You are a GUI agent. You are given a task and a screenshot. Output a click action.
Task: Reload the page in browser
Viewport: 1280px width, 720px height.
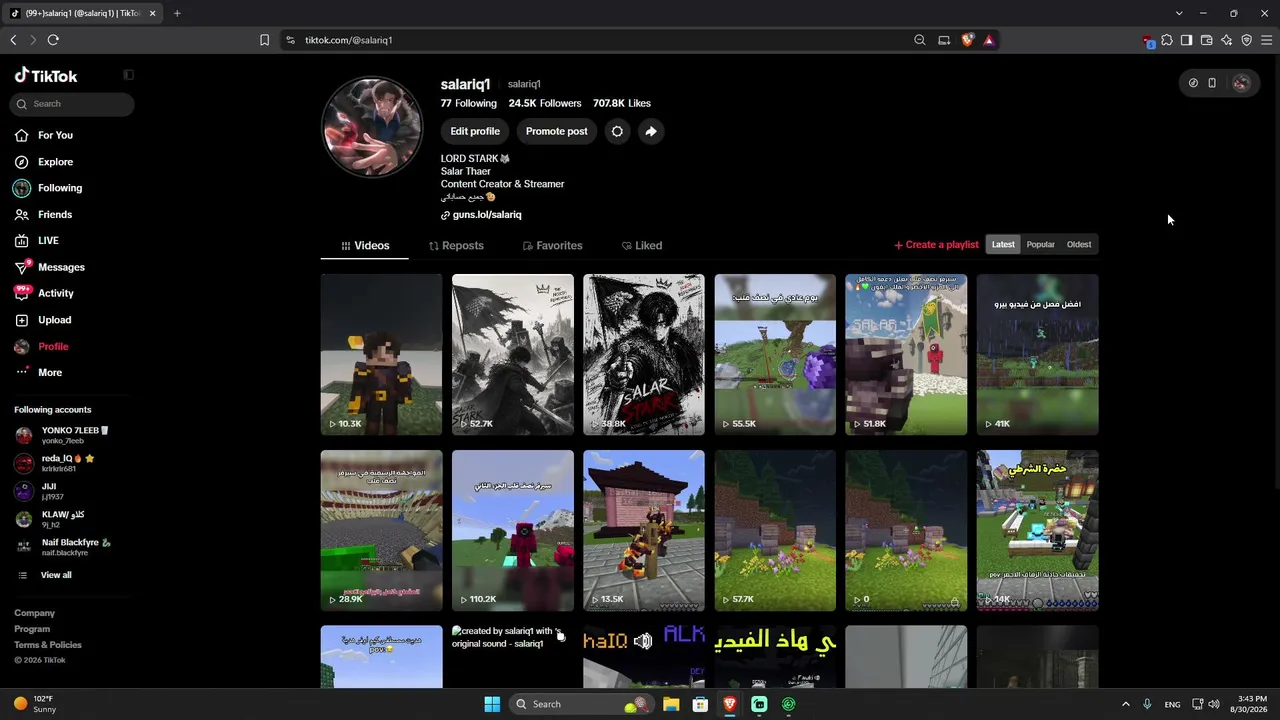tap(53, 40)
